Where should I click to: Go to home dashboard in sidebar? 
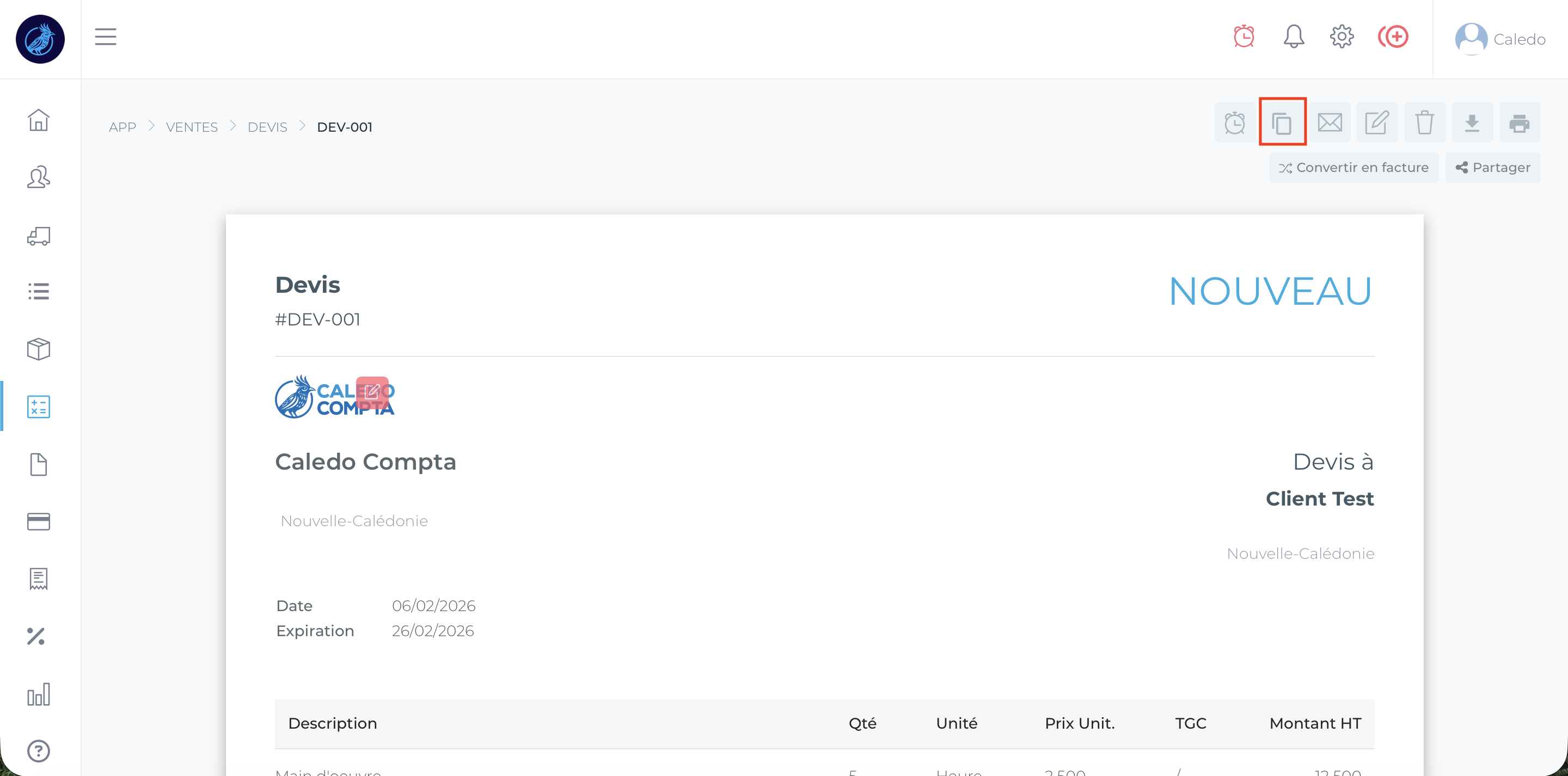tap(38, 120)
